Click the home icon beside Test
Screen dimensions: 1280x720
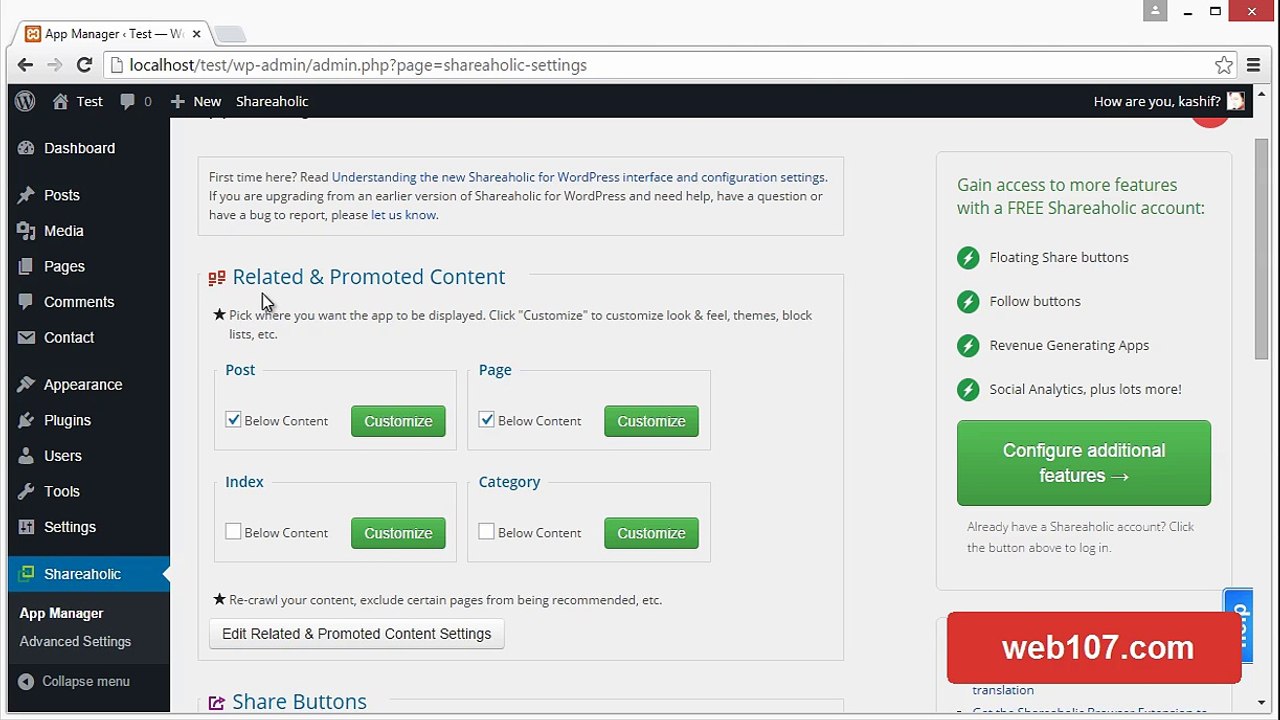click(x=61, y=101)
